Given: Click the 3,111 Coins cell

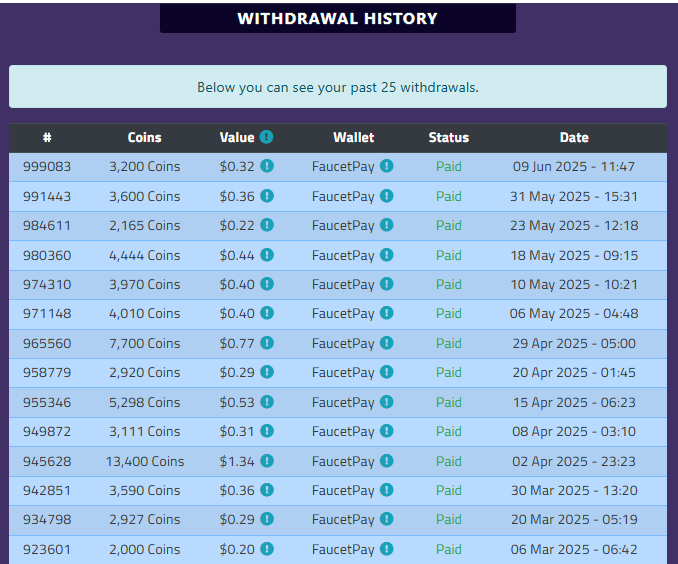Looking at the screenshot, I should pyautogui.click(x=144, y=432).
